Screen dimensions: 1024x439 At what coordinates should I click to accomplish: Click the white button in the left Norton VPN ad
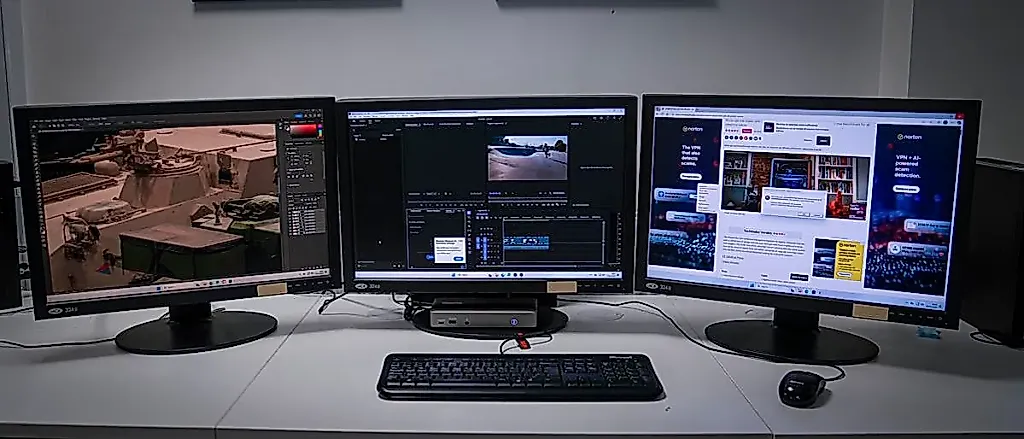pyautogui.click(x=691, y=176)
